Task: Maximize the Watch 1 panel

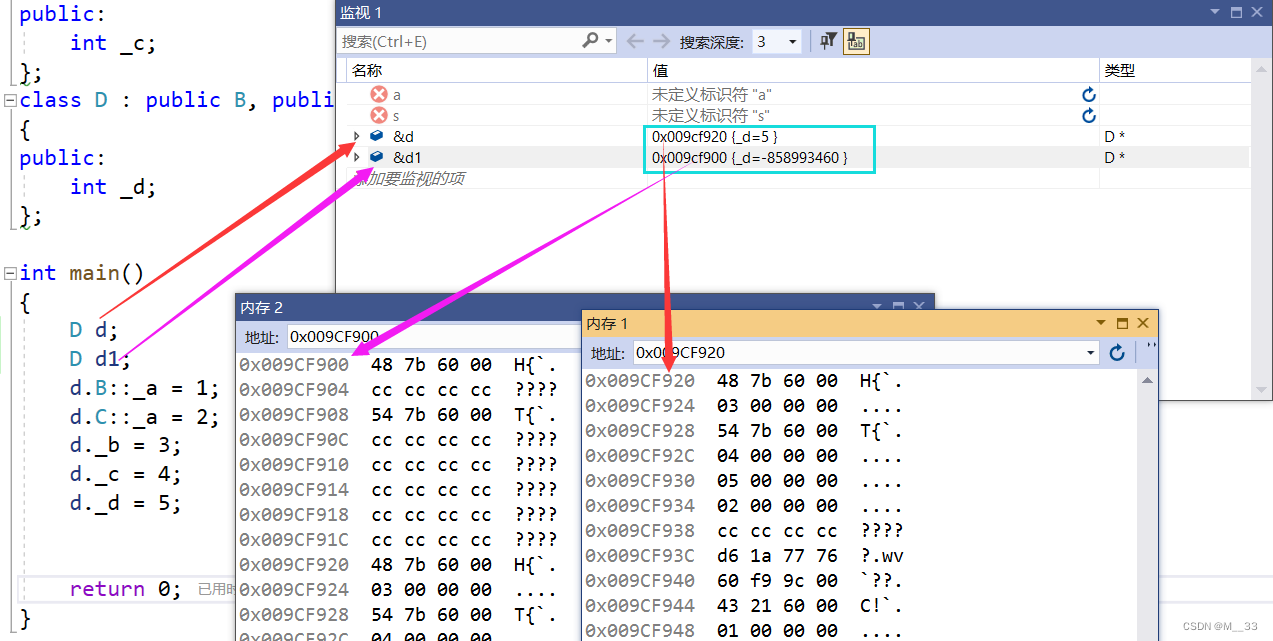Action: tap(1236, 12)
